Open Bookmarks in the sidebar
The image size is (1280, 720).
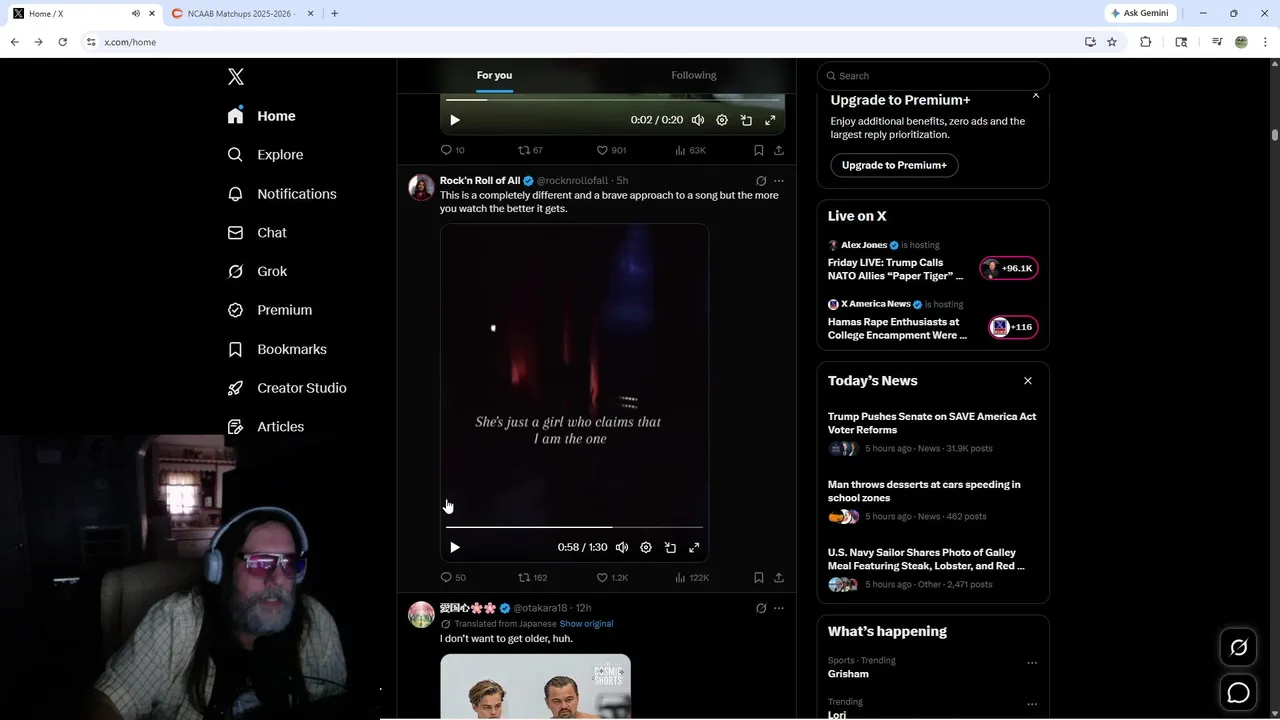277,349
